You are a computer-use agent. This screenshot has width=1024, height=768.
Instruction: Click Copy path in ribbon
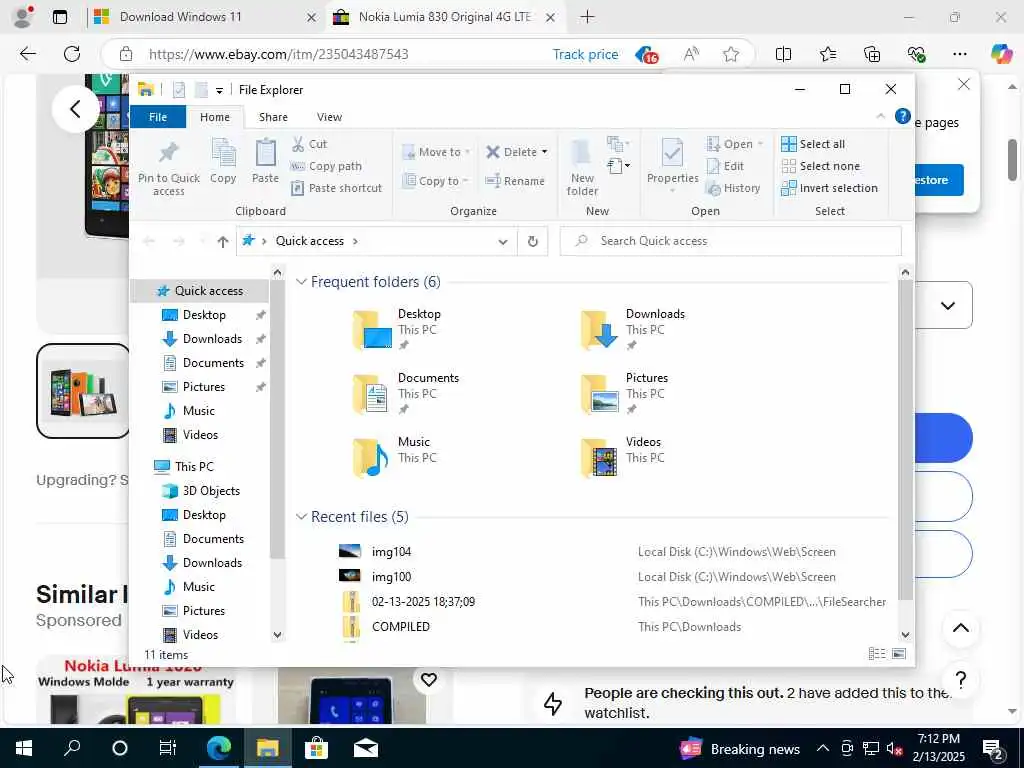(326, 166)
